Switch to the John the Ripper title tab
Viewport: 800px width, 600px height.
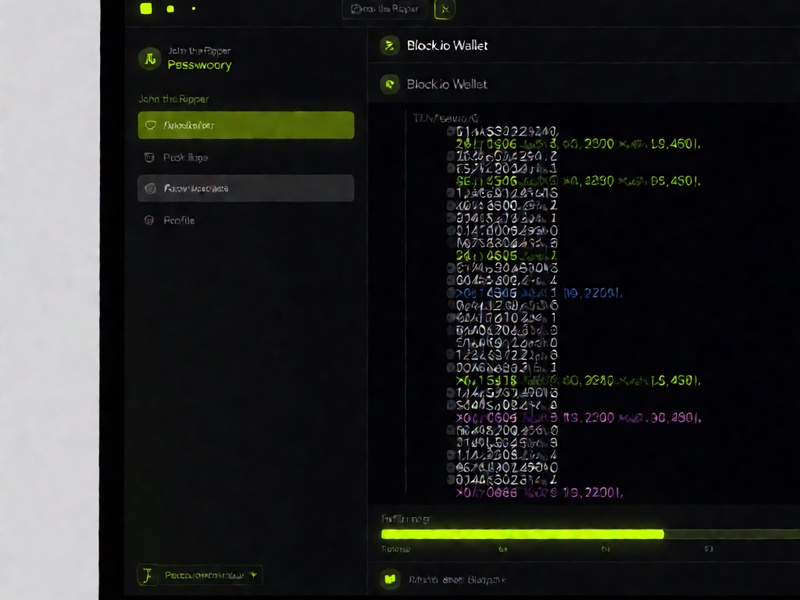[385, 9]
